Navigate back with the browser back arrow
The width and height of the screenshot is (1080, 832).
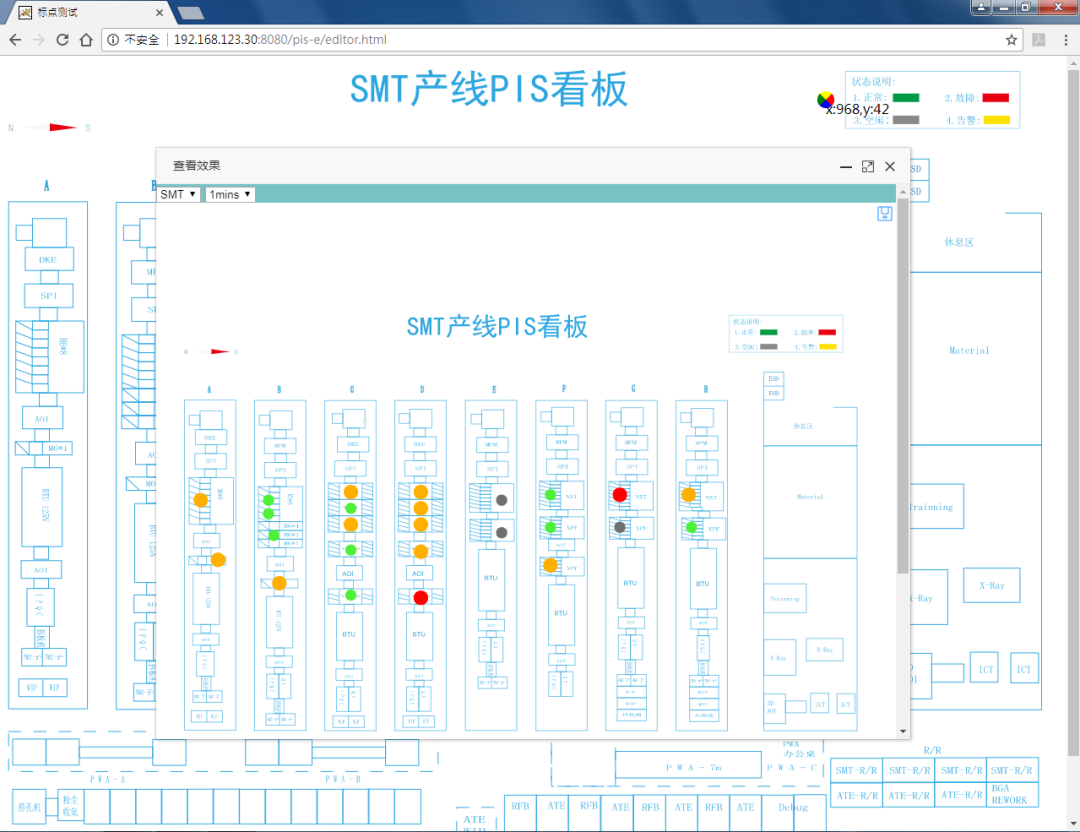tap(15, 40)
